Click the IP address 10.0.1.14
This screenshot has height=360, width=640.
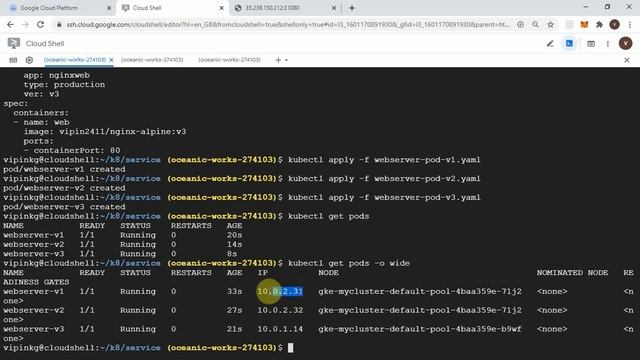[x=280, y=329]
